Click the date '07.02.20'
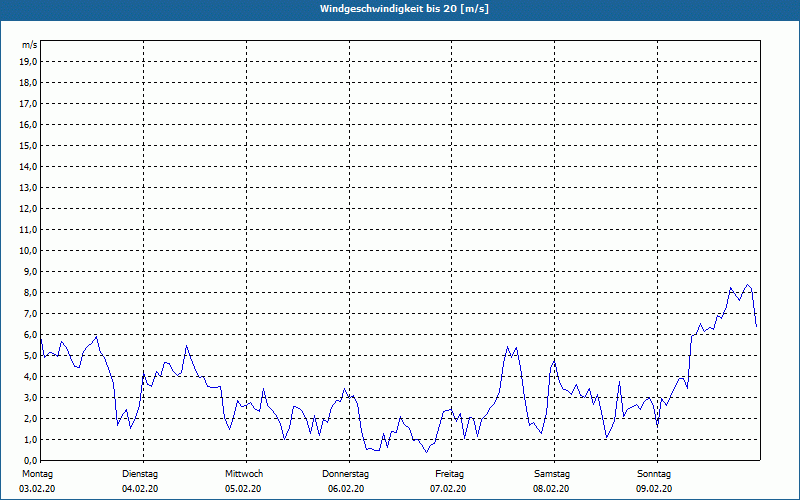Viewport: 800px width, 500px height. click(448, 489)
